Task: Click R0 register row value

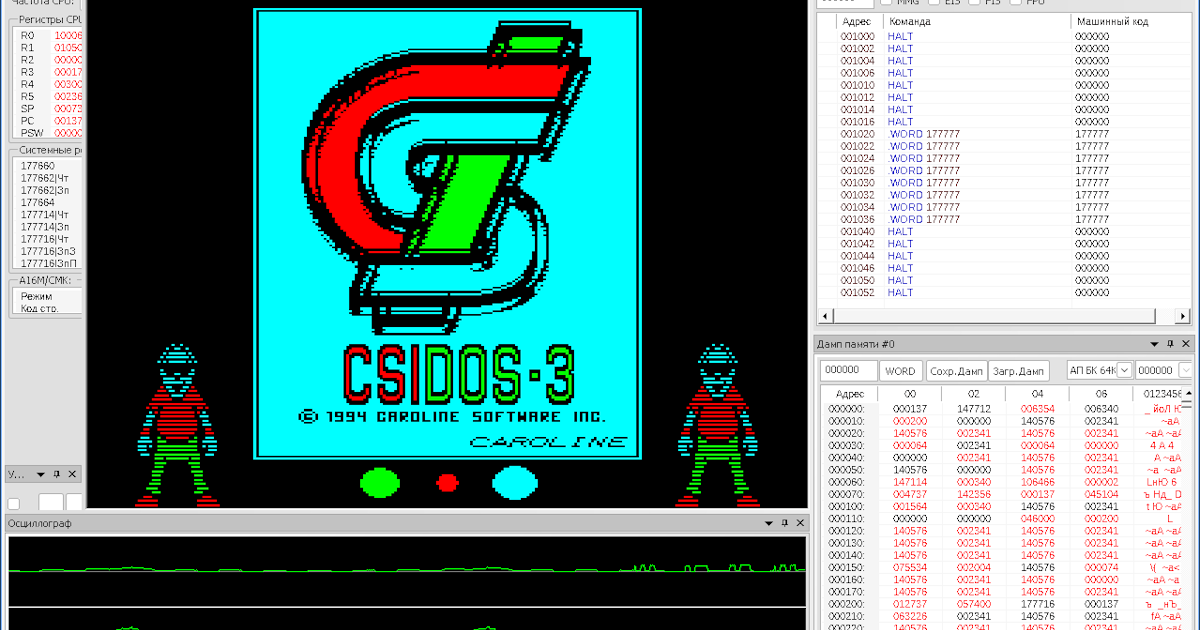Action: pyautogui.click(x=68, y=36)
